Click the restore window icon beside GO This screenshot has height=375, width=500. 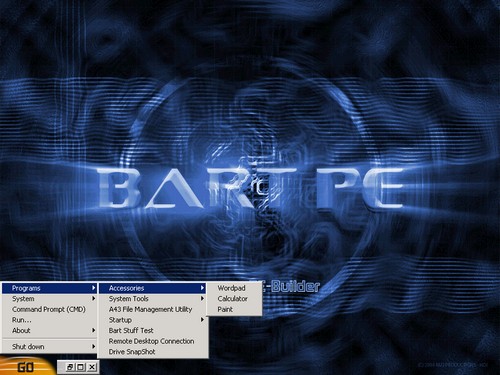(70, 367)
